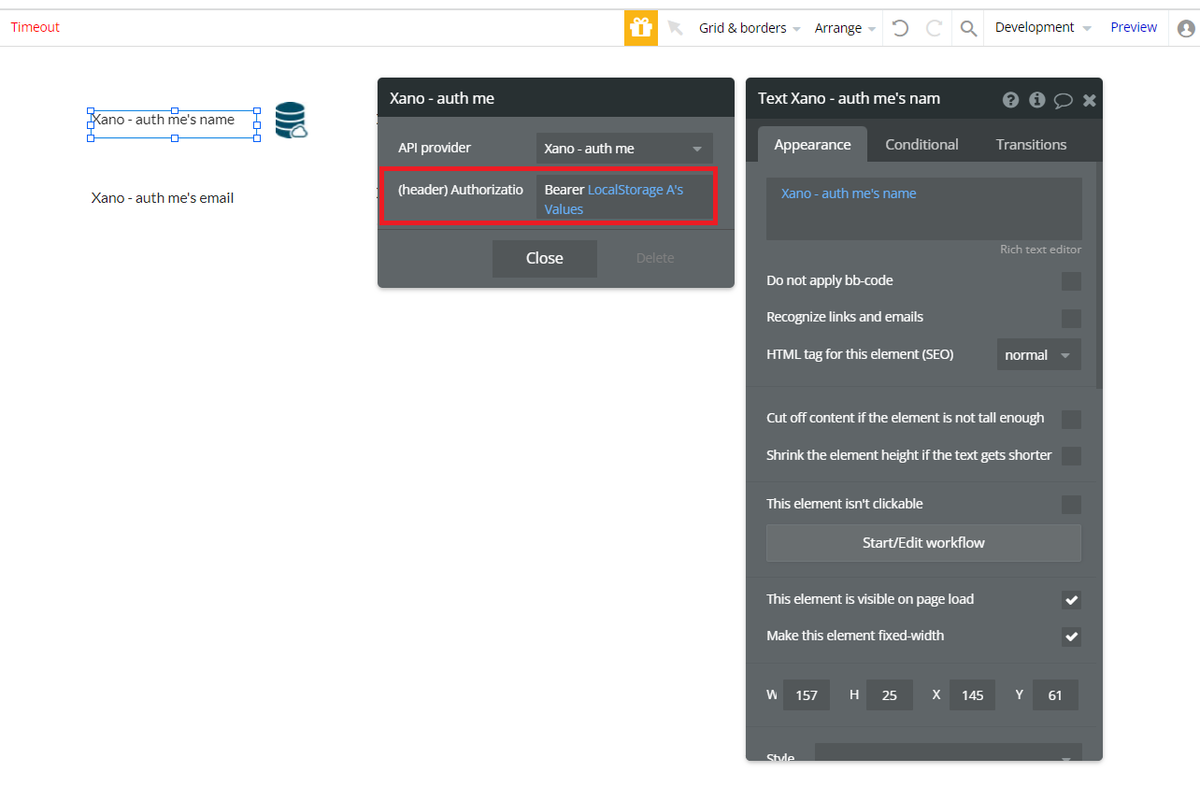Switch to the Transitions tab
The width and height of the screenshot is (1200, 787).
tap(1031, 144)
